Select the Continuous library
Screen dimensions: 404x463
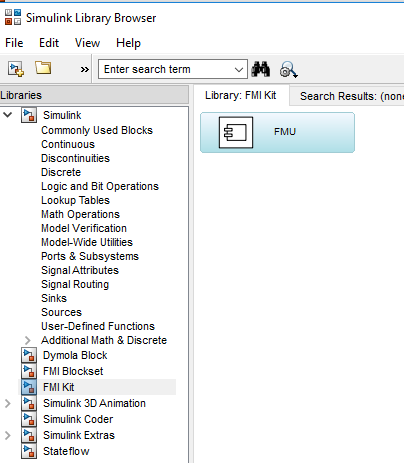[x=68, y=144]
